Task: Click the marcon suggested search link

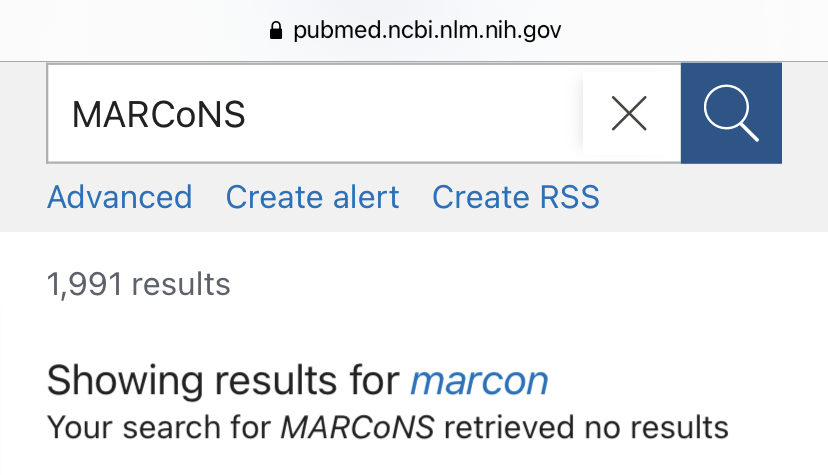Action: point(479,380)
